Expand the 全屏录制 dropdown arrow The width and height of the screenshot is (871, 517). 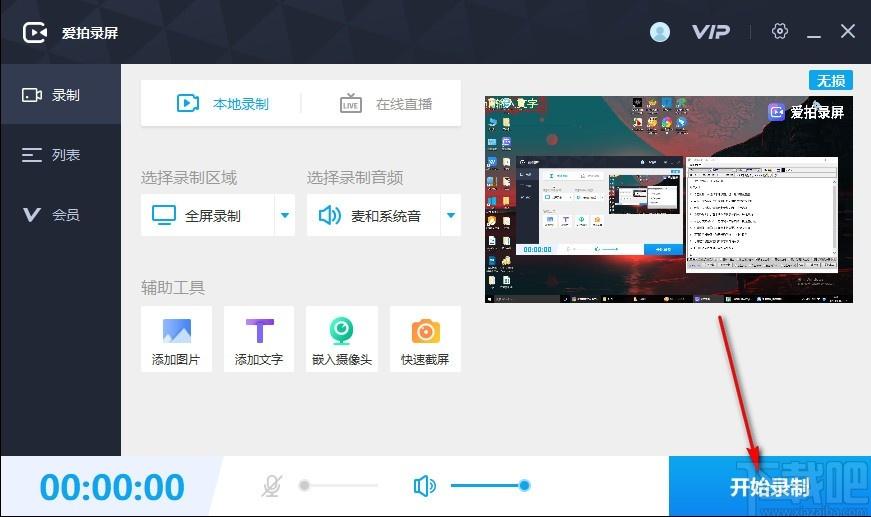pyautogui.click(x=285, y=215)
